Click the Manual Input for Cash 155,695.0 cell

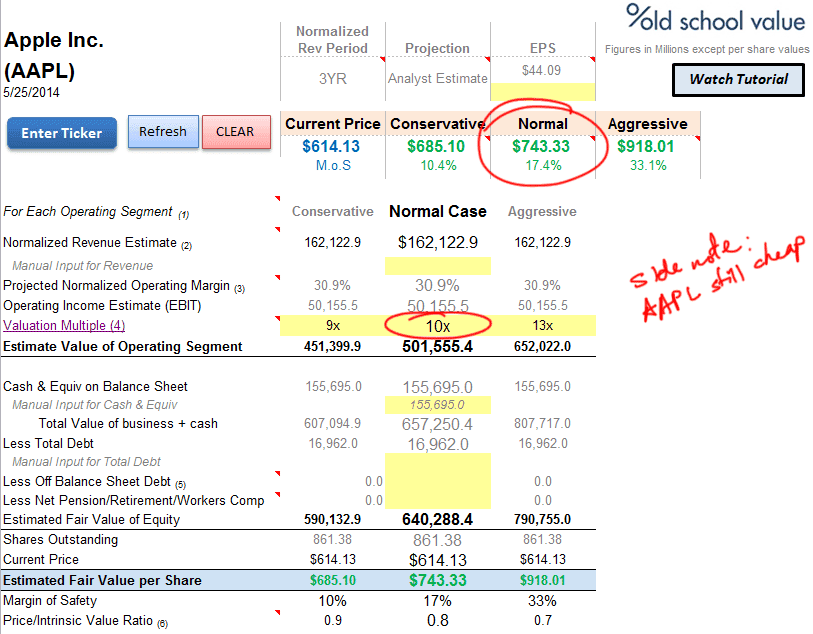pyautogui.click(x=438, y=405)
